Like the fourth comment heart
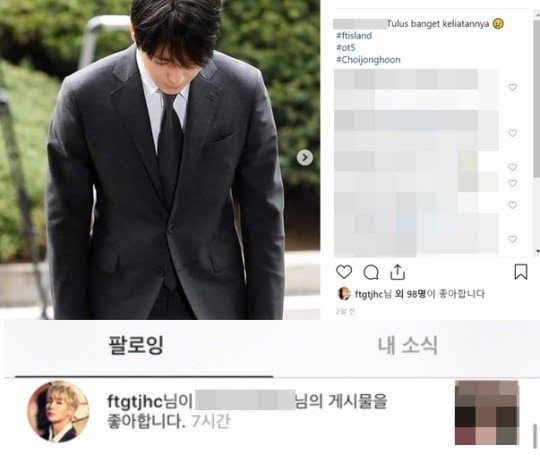This screenshot has height=462, width=540. (x=512, y=183)
